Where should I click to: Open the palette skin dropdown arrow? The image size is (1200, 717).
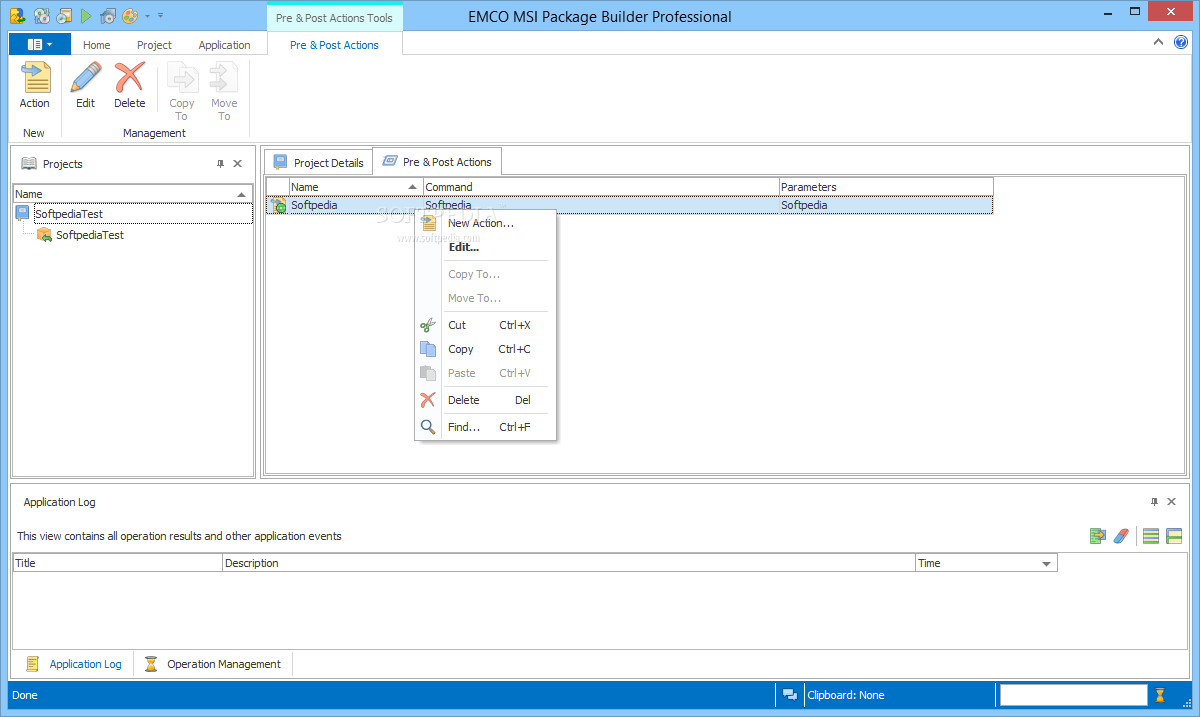tap(148, 16)
